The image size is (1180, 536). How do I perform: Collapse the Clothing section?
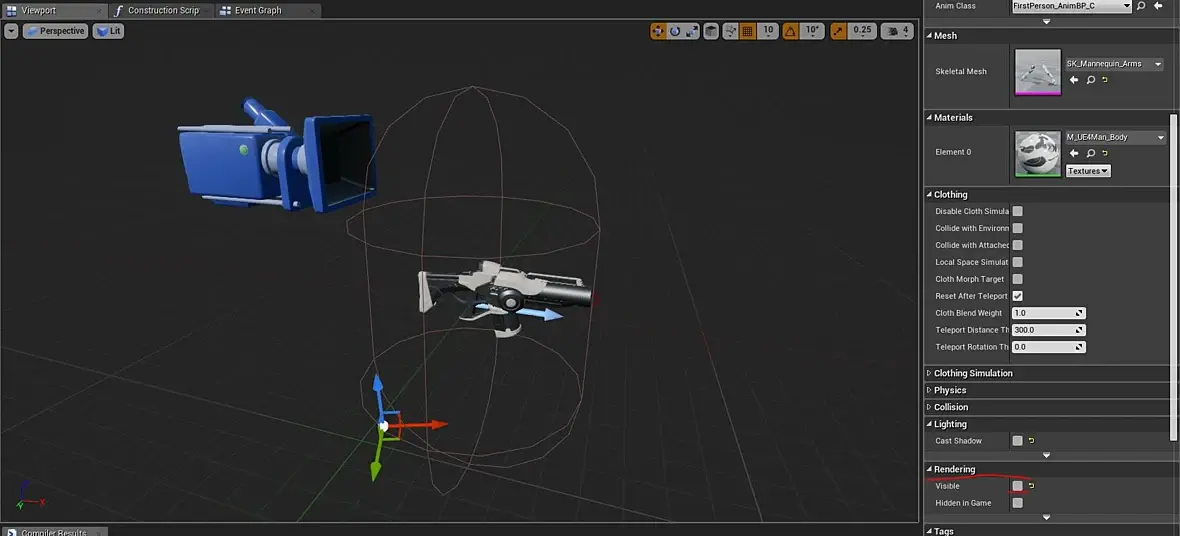click(929, 194)
